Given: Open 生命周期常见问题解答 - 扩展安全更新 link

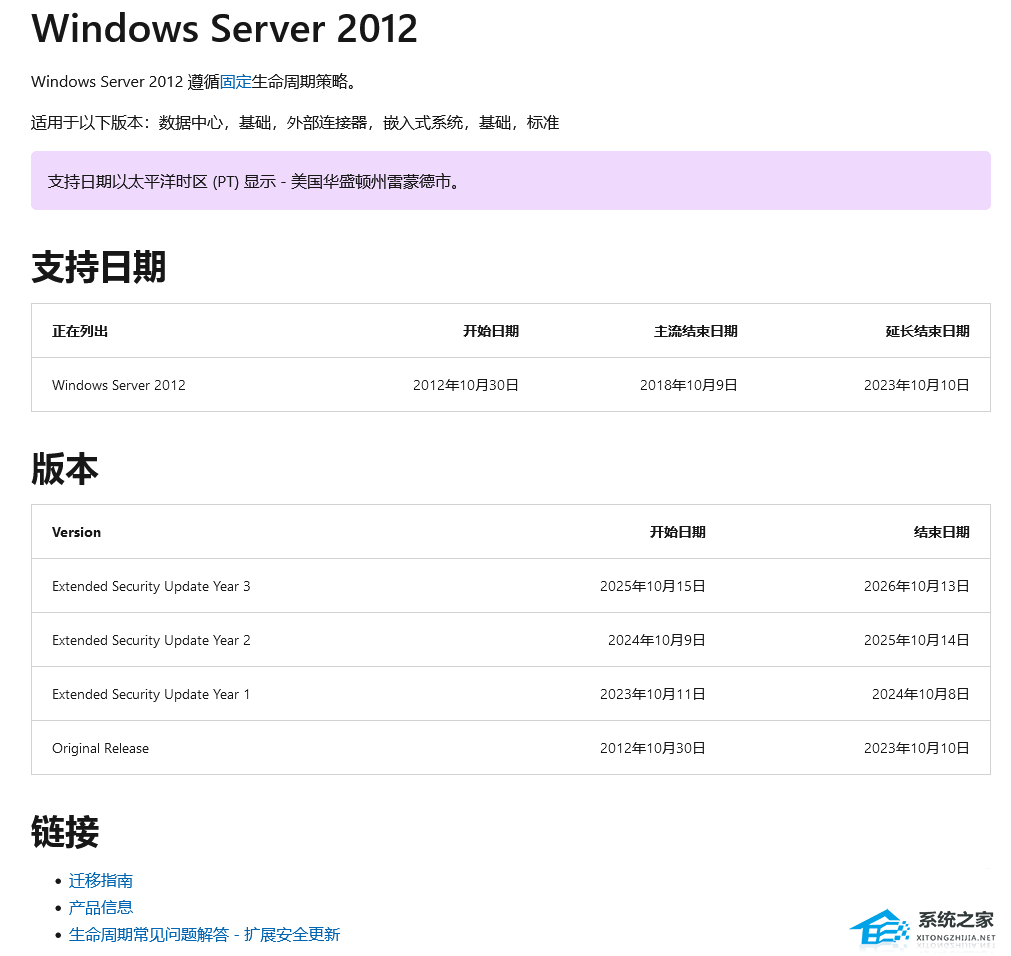Looking at the screenshot, I should [x=204, y=935].
